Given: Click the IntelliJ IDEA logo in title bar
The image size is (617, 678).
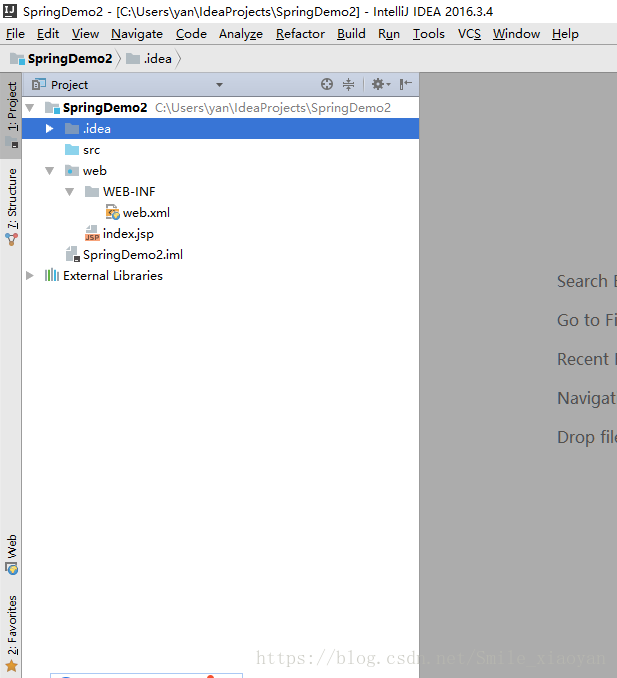Looking at the screenshot, I should click(x=10, y=11).
